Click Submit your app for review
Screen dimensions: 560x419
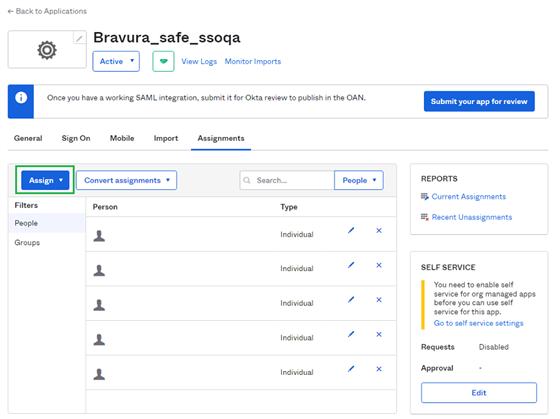coord(479,101)
